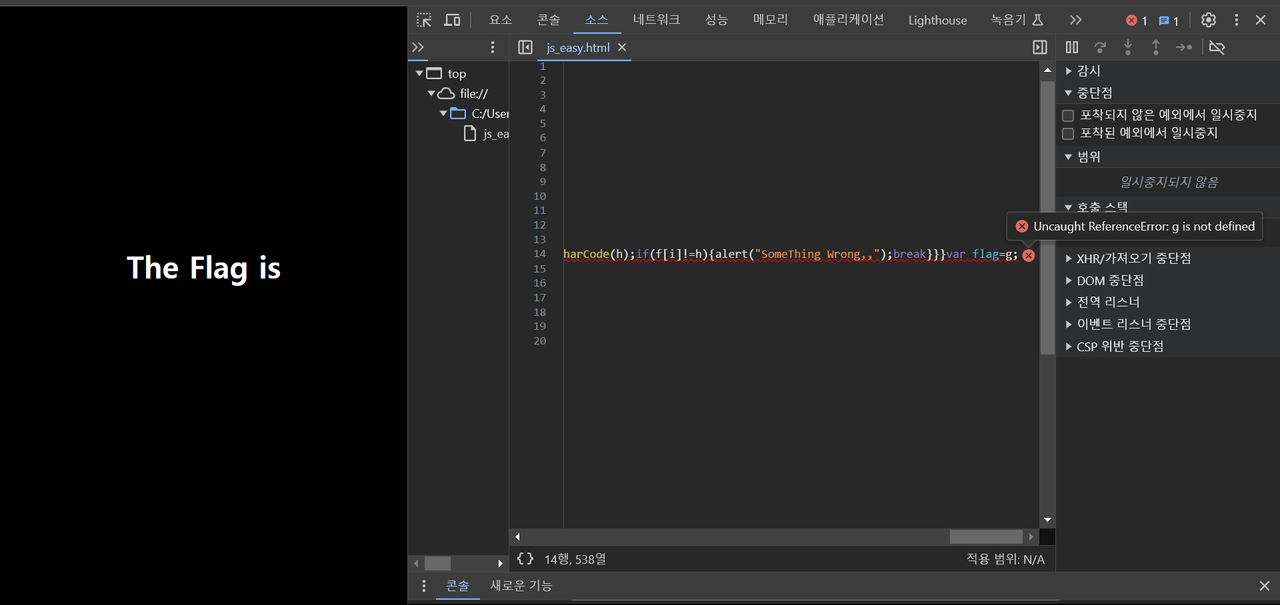Click the red error count badge
The width and height of the screenshot is (1280, 605).
[x=1136, y=20]
